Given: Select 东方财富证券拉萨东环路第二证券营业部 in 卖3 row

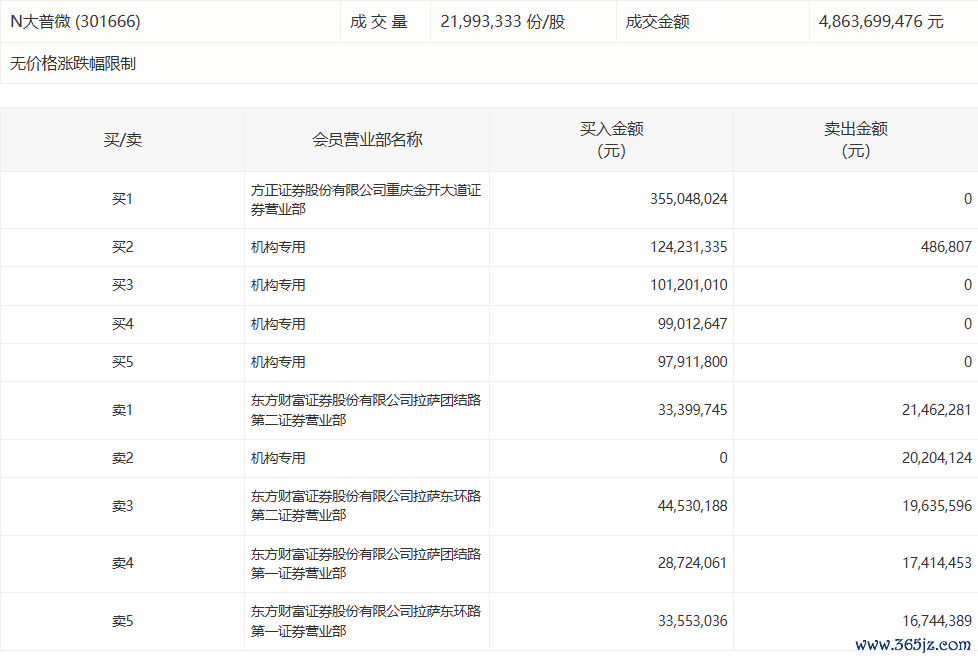Looking at the screenshot, I should (x=366, y=506).
